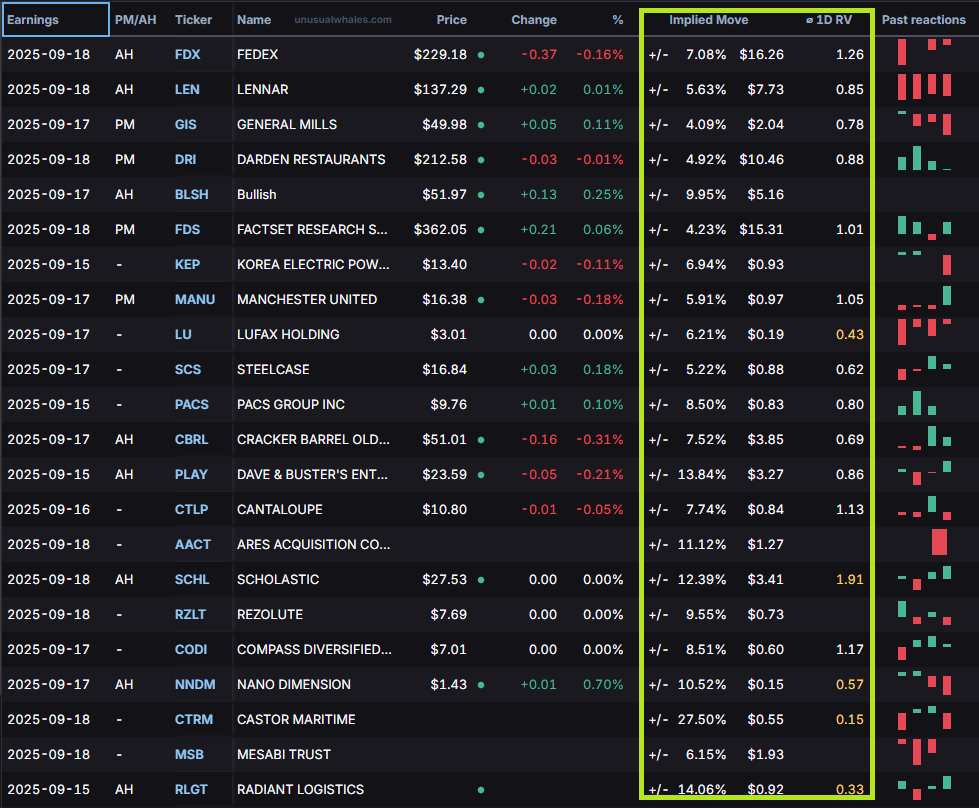Sort by the Change column header
979x808 pixels.
point(534,19)
